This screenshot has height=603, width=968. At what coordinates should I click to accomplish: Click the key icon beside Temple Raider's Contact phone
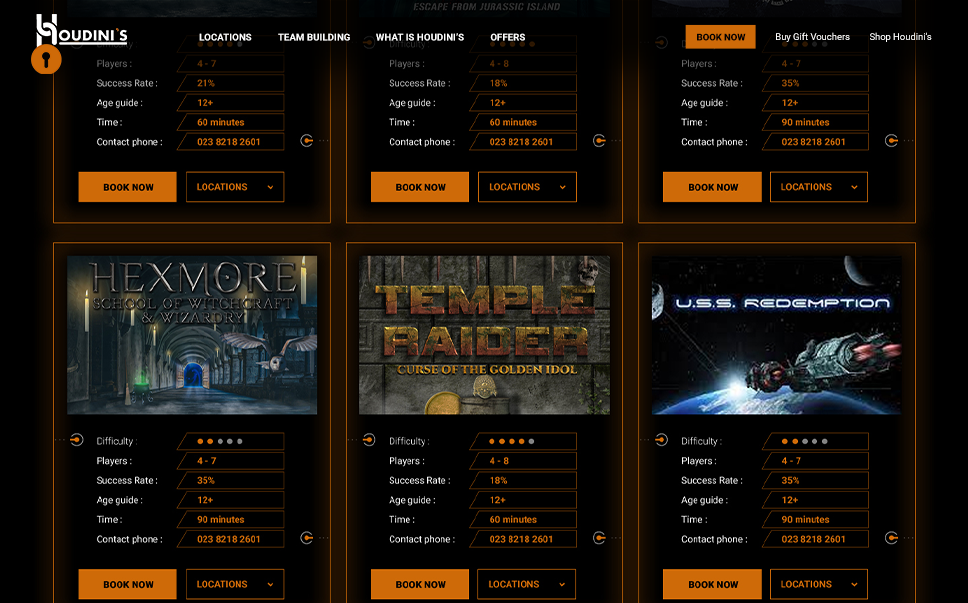pyautogui.click(x=599, y=538)
